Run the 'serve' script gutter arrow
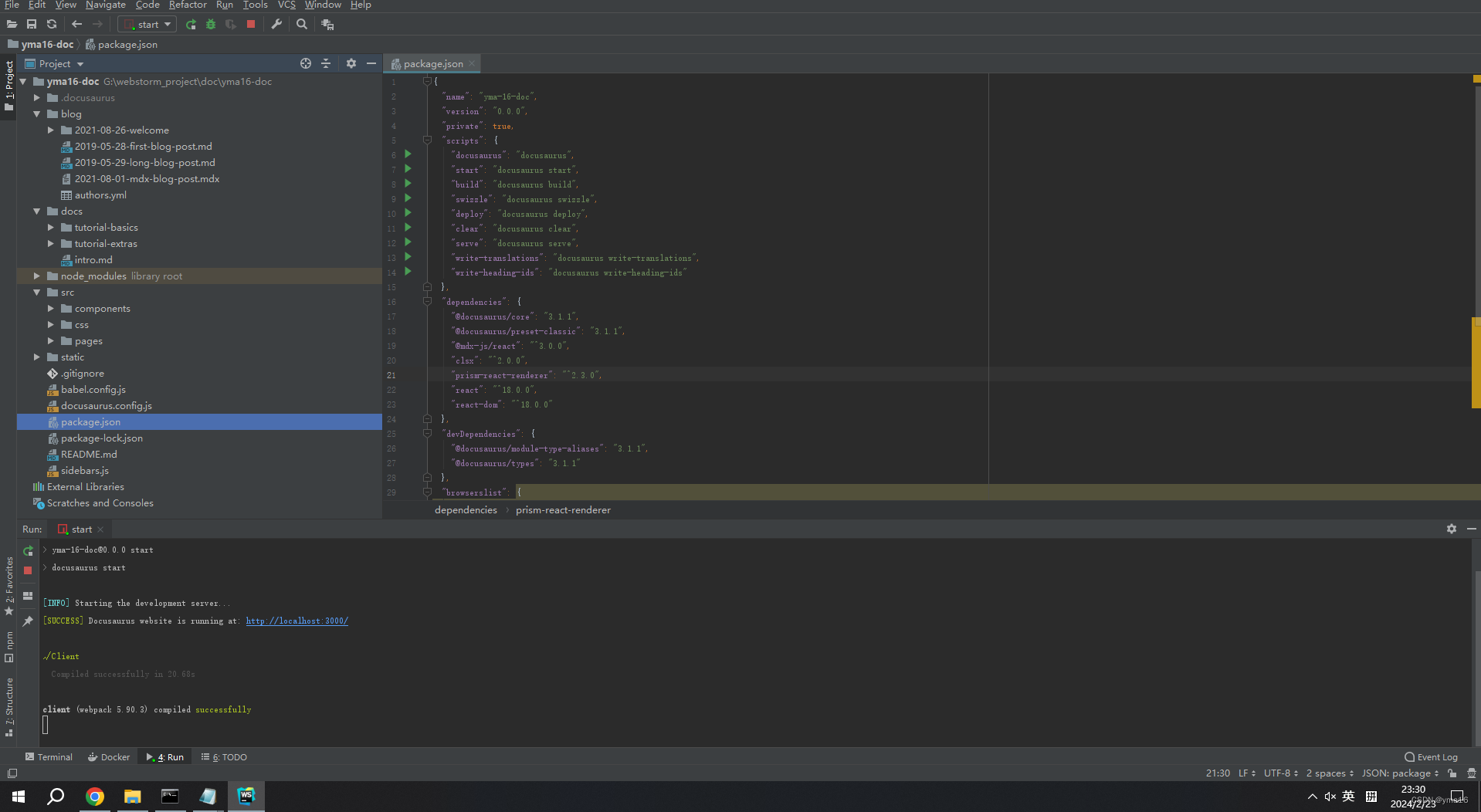This screenshot has height=812, width=1481. click(408, 242)
